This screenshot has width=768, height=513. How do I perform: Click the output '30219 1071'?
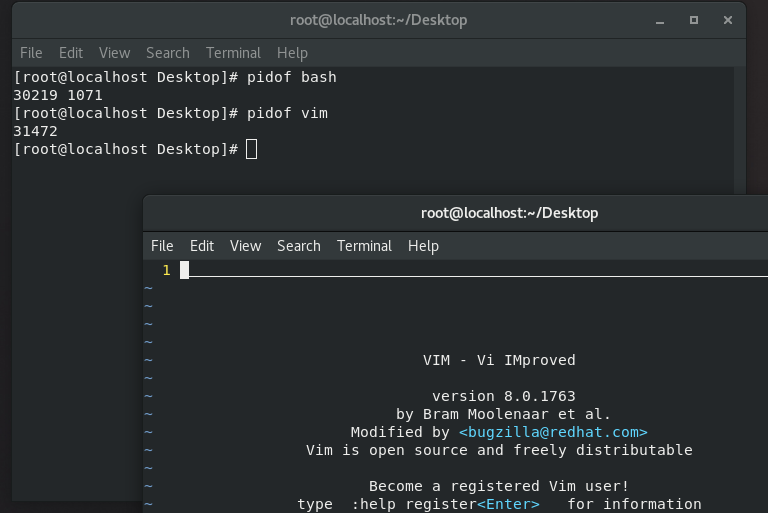pos(58,95)
